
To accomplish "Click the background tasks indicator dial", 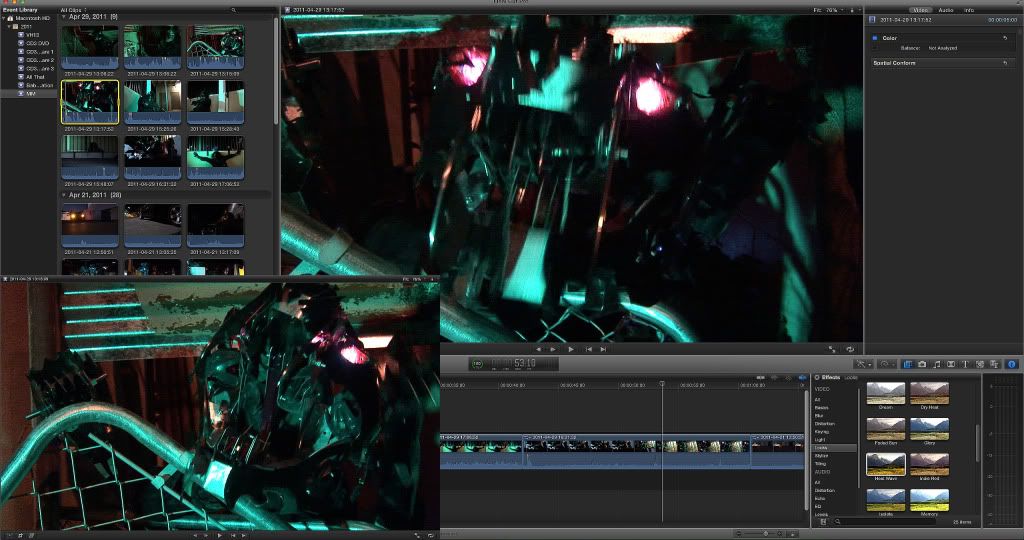I will pyautogui.click(x=477, y=364).
